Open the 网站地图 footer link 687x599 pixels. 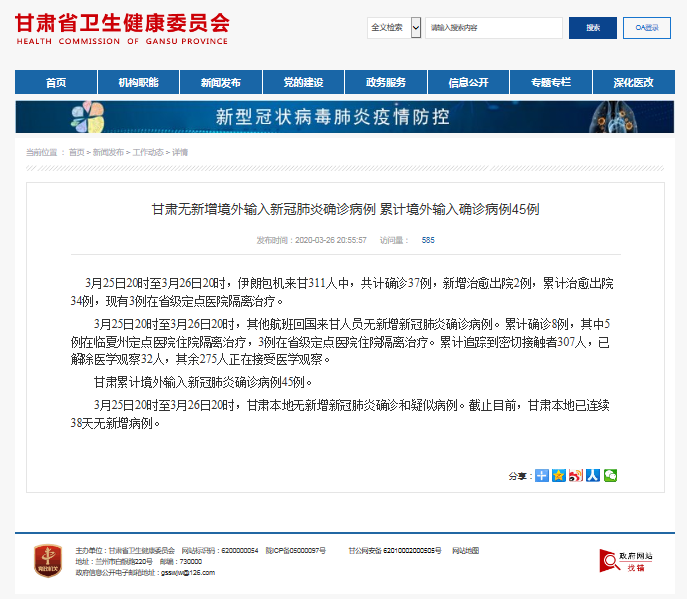tap(465, 550)
